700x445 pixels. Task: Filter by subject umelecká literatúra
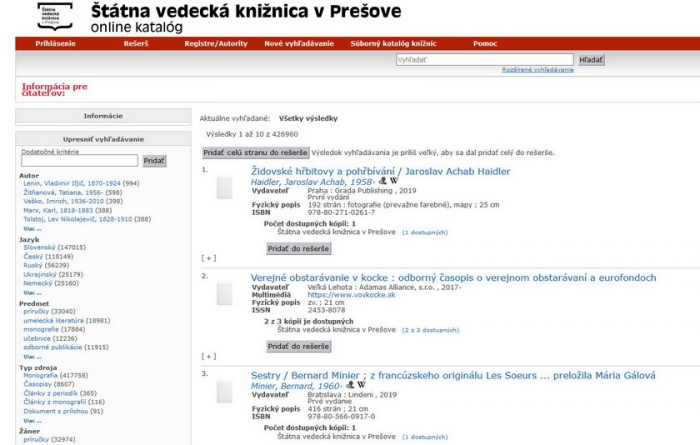point(53,320)
